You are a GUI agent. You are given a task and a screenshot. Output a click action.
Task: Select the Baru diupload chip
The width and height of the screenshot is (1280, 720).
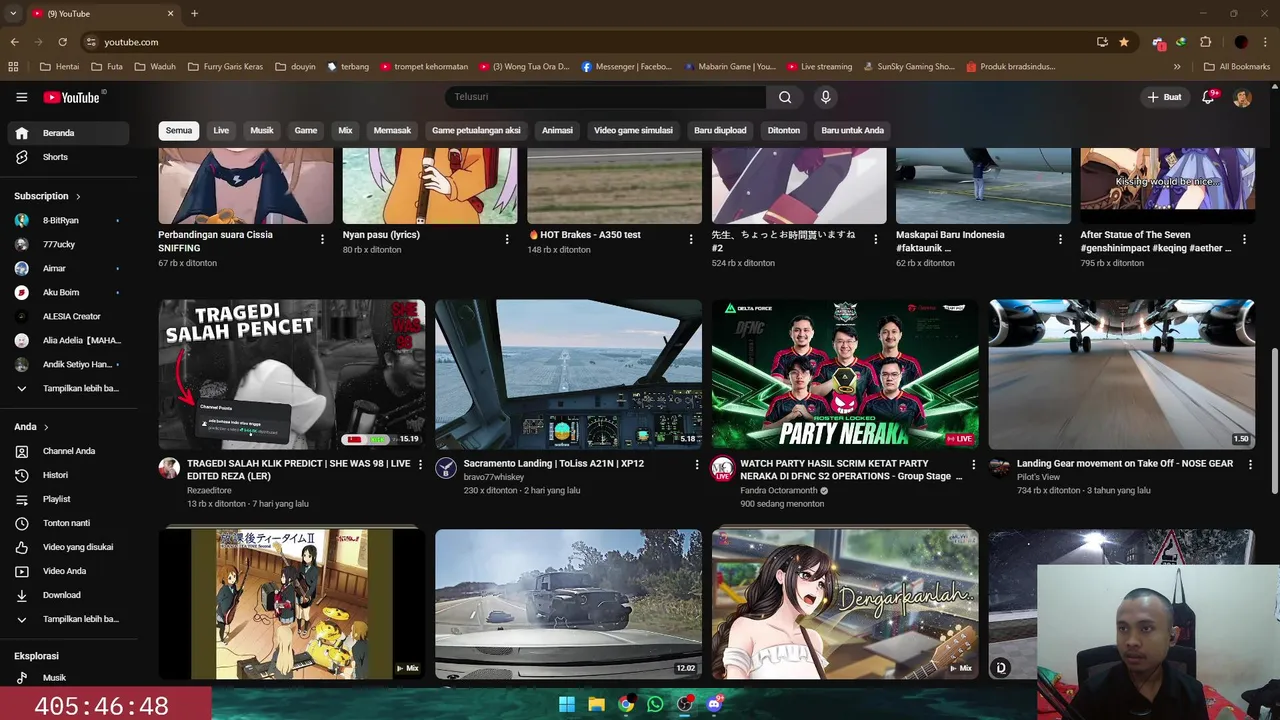pyautogui.click(x=720, y=130)
